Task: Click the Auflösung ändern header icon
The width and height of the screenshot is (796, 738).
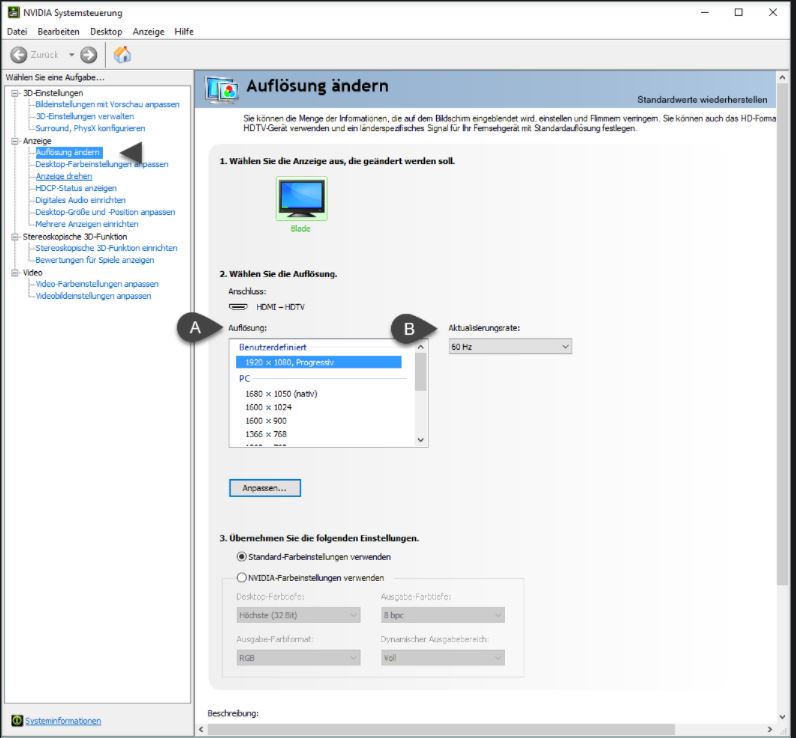Action: (x=221, y=89)
